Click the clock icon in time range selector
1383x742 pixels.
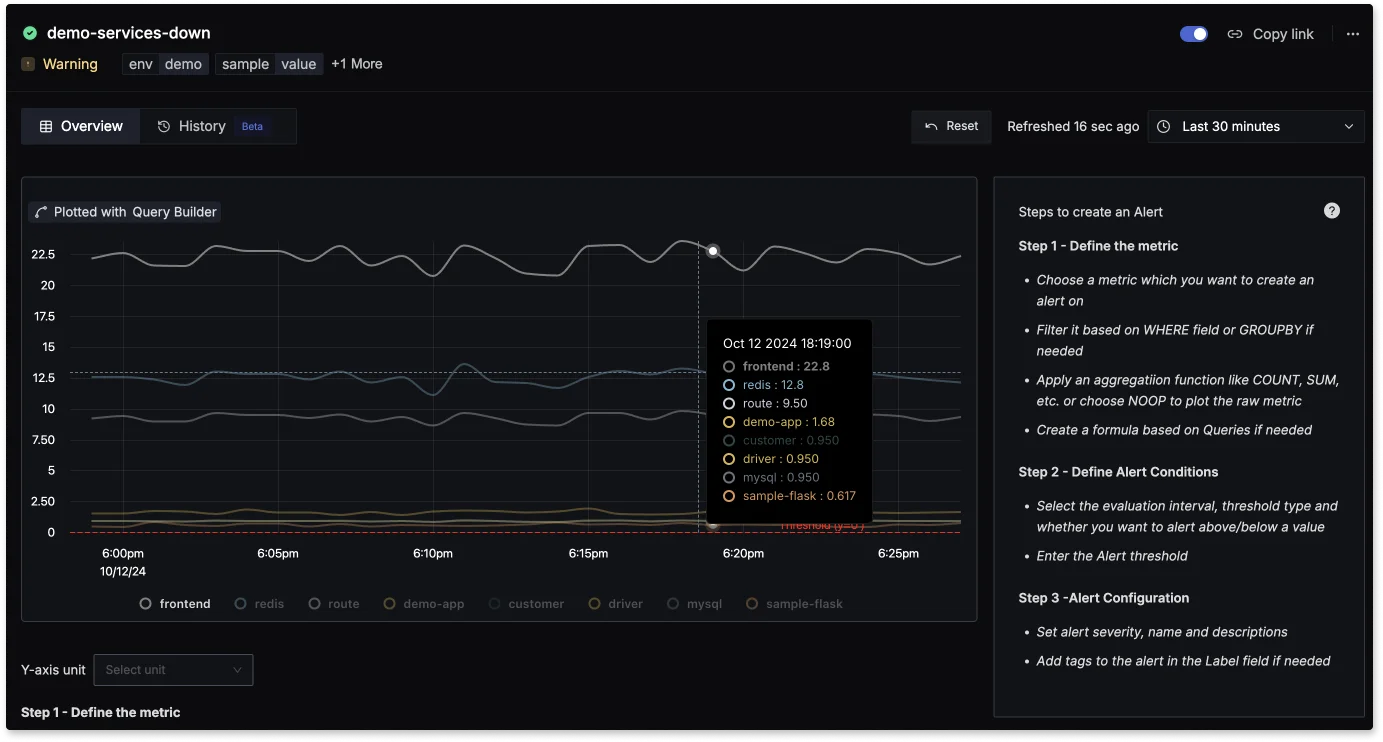(1163, 127)
